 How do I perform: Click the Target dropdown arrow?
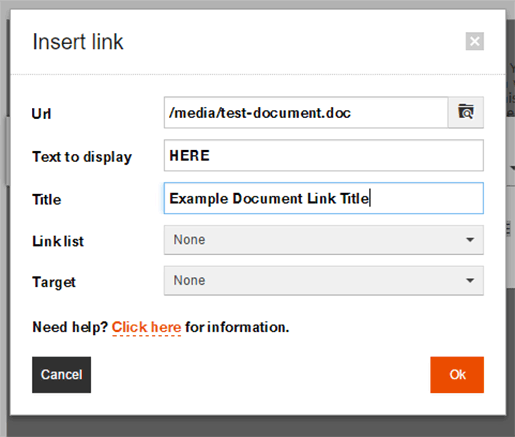[470, 280]
